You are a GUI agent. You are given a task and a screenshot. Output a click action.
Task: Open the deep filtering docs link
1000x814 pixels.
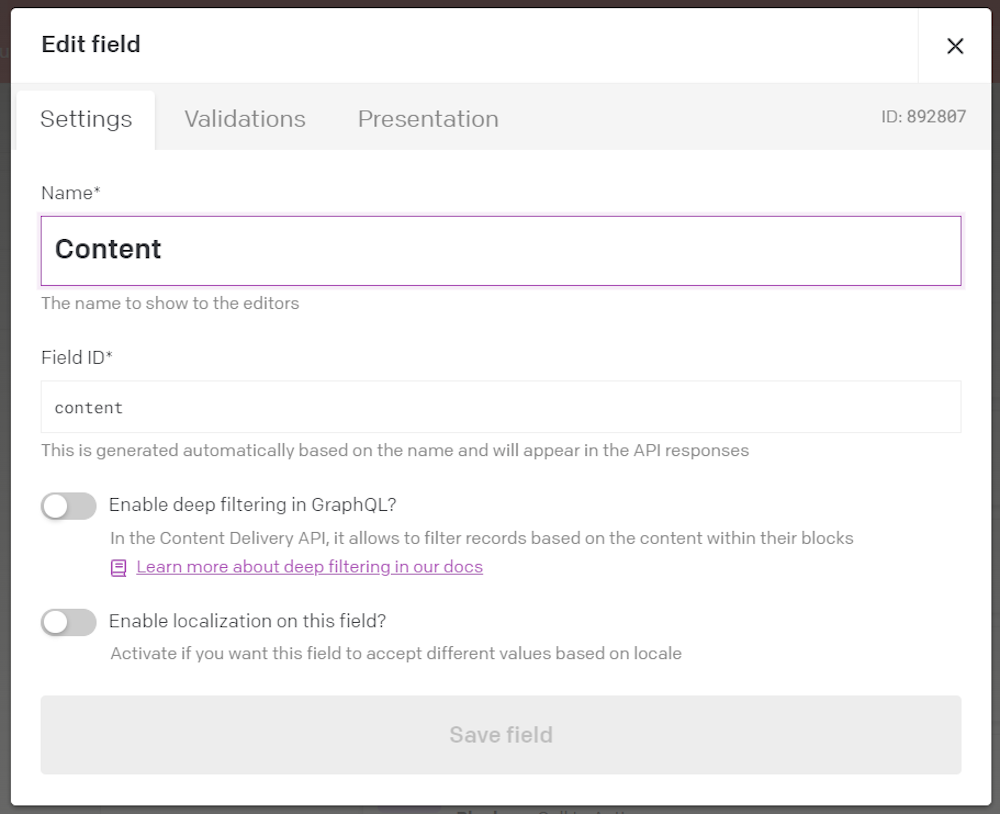coord(309,566)
